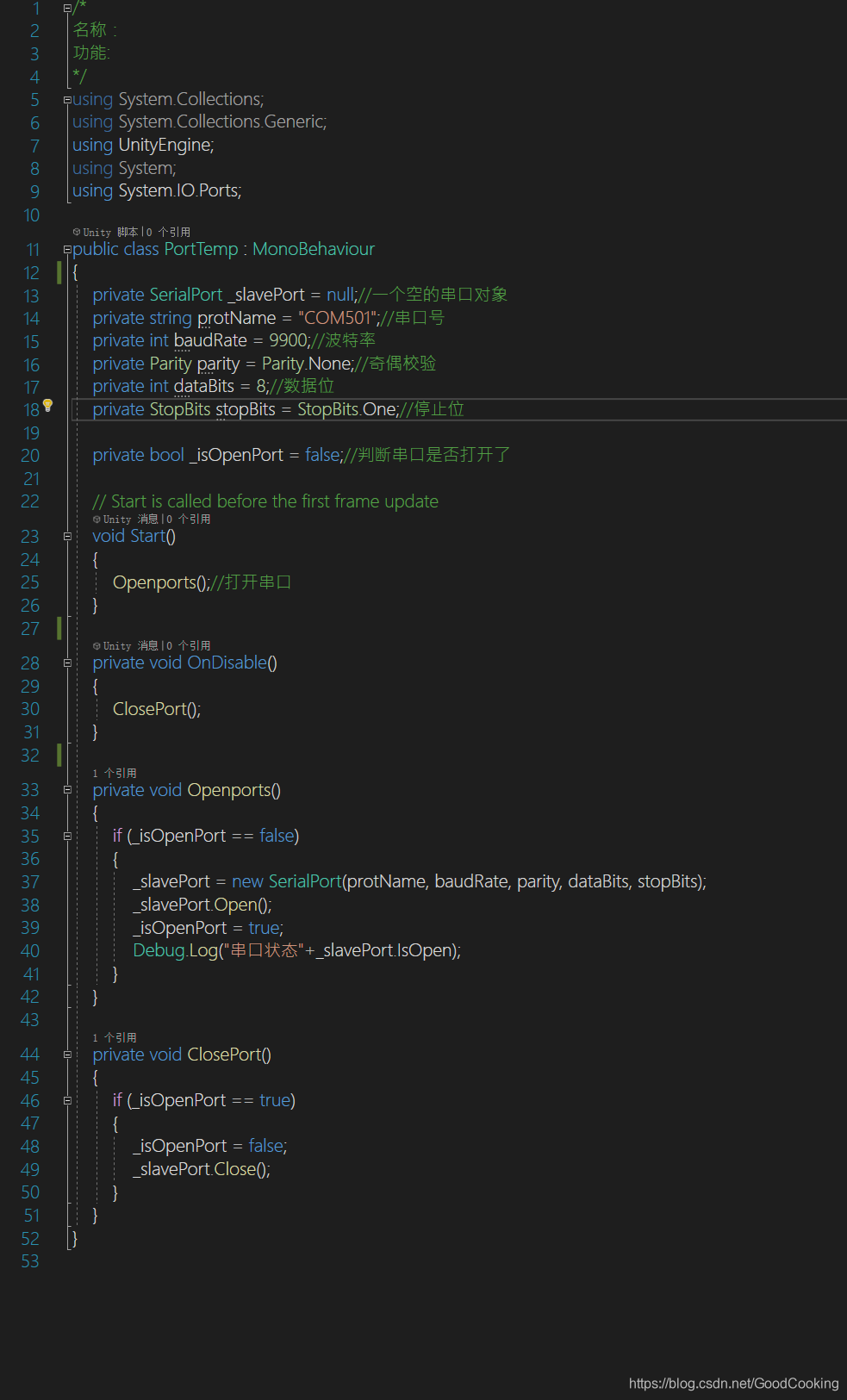Click the Openports() call inside Start
This screenshot has width=847, height=1400.
[x=161, y=582]
